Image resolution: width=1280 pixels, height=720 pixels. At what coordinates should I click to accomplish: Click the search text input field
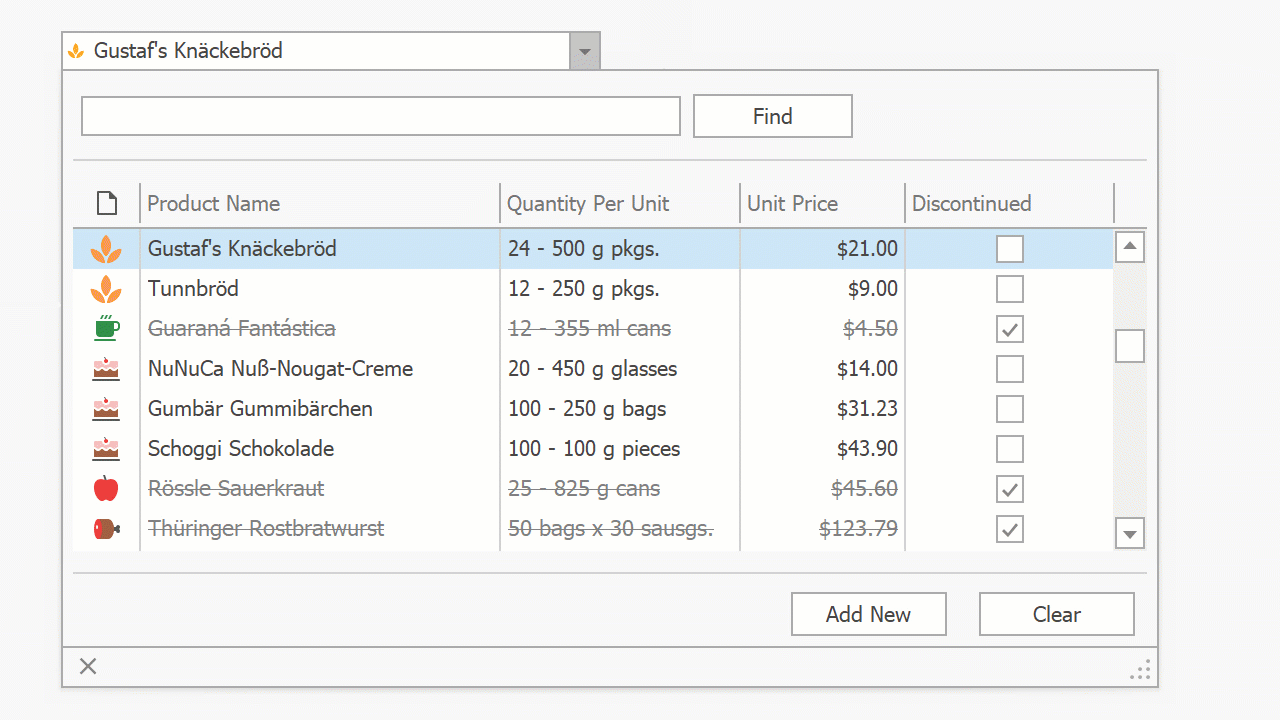pos(380,116)
